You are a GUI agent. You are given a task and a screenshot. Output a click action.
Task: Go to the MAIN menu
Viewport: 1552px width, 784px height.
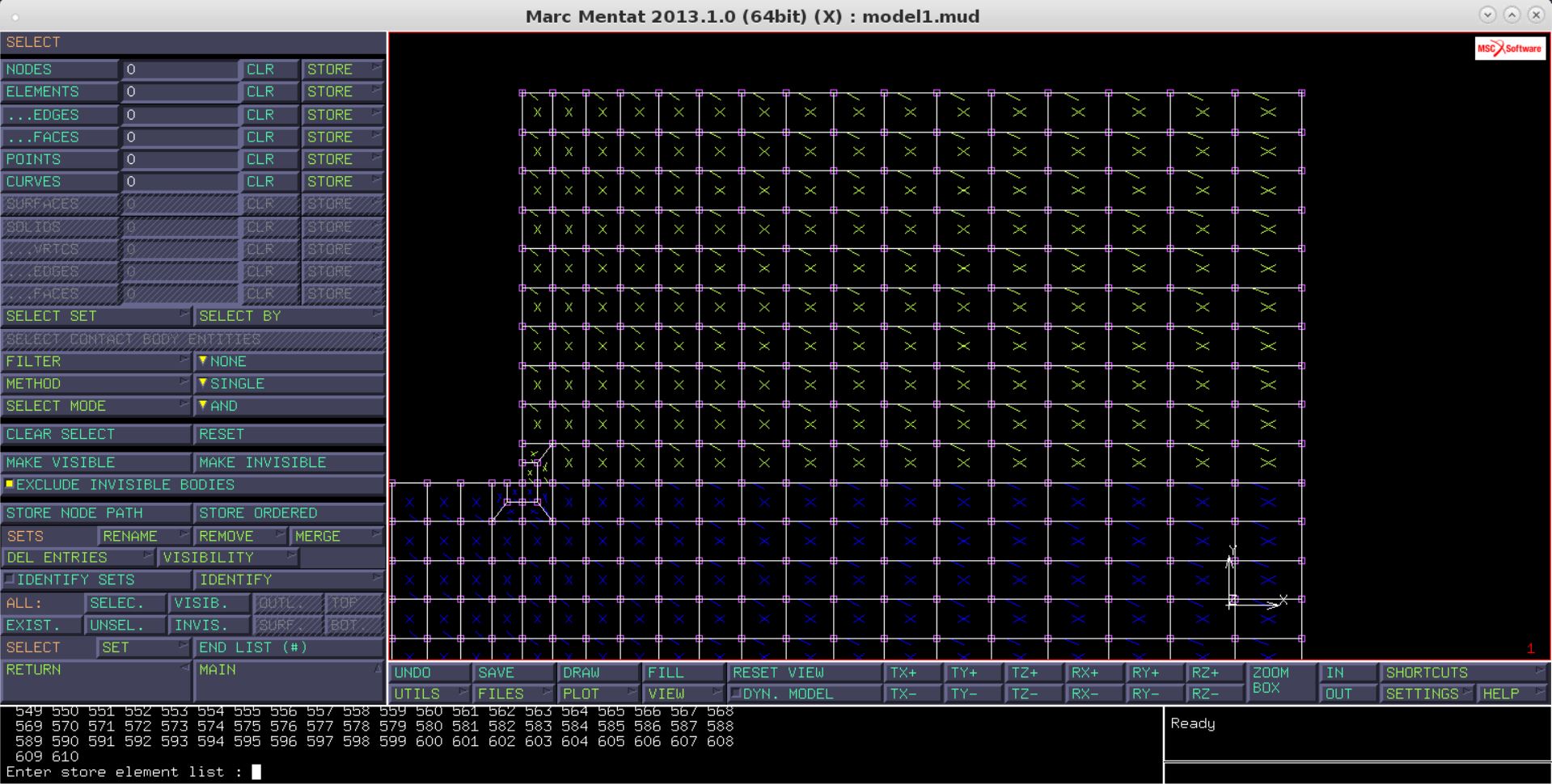pyautogui.click(x=289, y=681)
